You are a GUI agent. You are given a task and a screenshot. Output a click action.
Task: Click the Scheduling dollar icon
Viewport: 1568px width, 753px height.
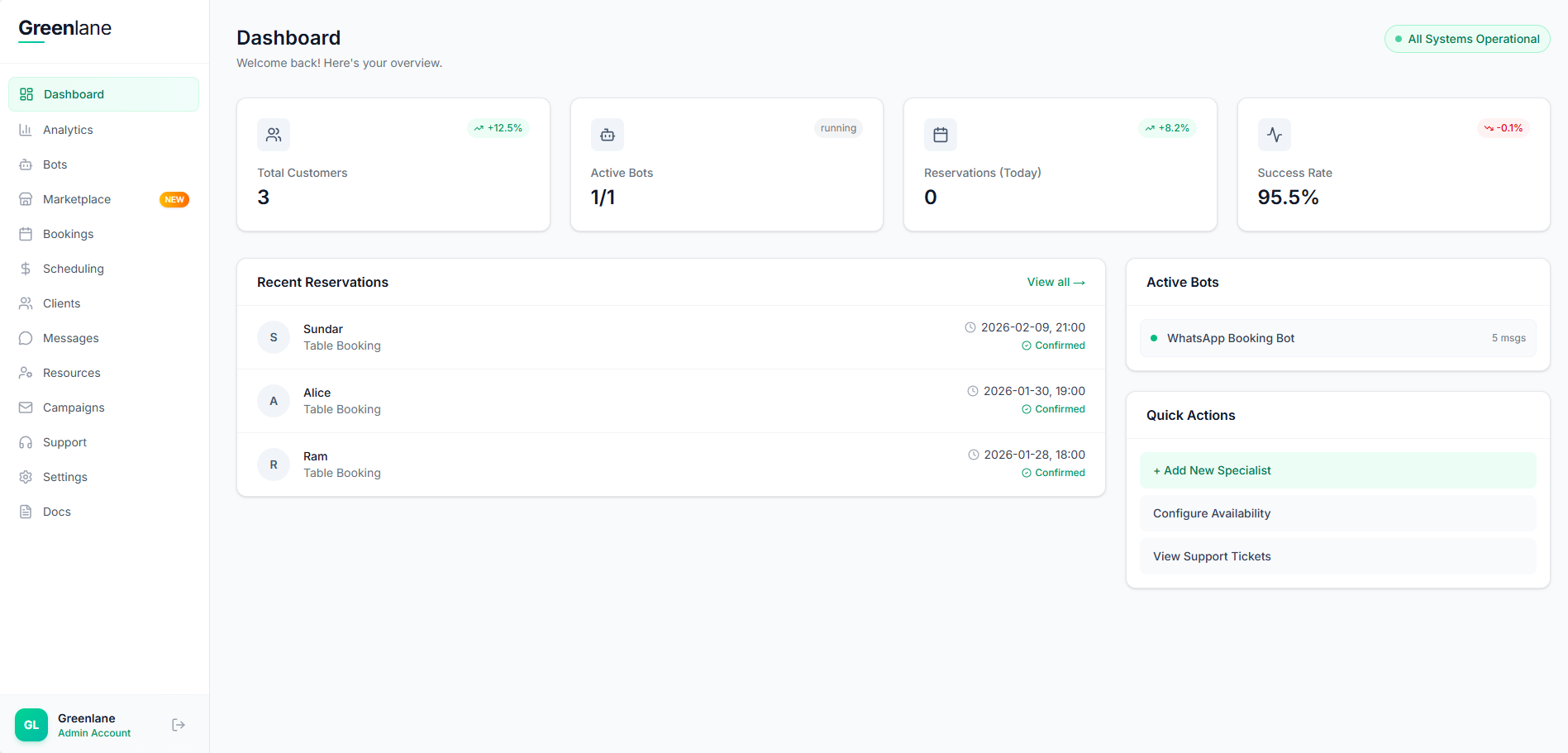(x=26, y=268)
